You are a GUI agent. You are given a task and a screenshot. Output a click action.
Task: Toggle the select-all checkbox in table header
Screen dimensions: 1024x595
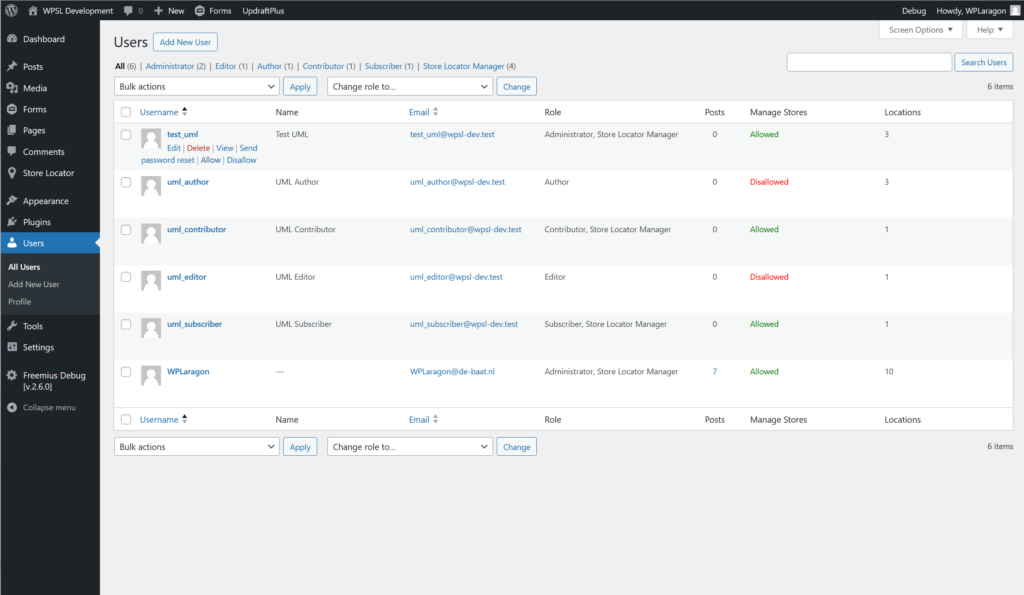click(x=126, y=112)
